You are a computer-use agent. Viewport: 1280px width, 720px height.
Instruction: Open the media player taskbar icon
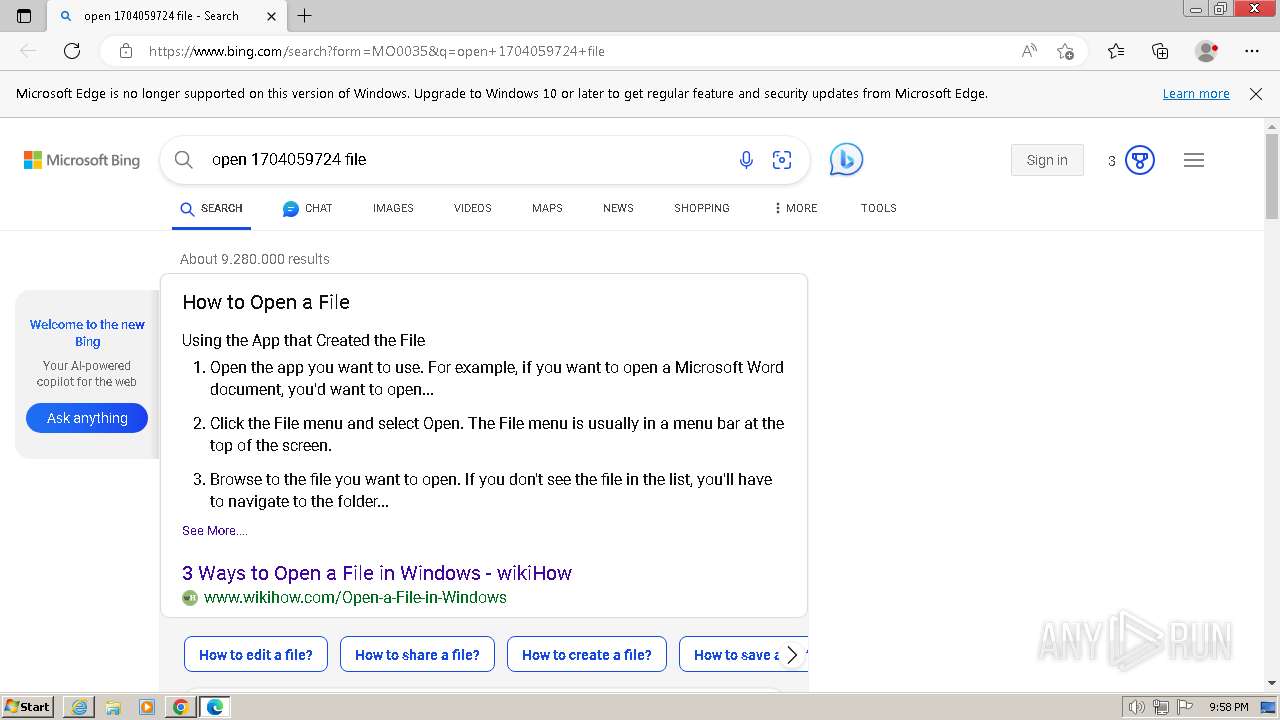147,707
